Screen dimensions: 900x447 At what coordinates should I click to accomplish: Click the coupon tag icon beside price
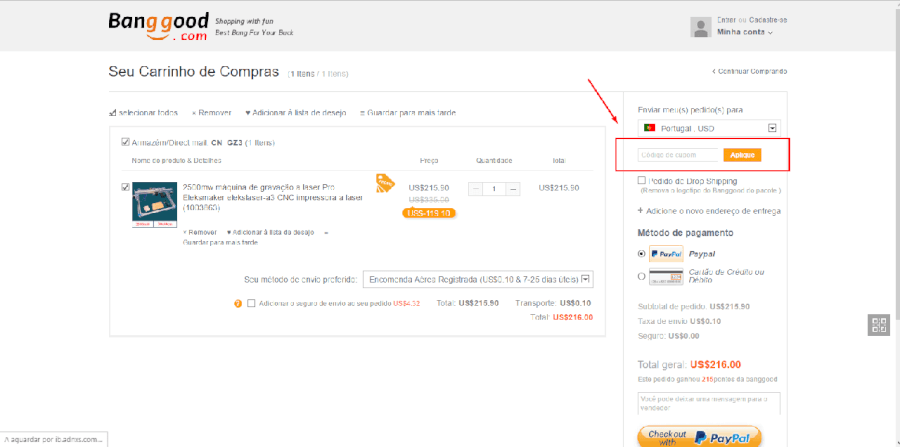tap(385, 184)
